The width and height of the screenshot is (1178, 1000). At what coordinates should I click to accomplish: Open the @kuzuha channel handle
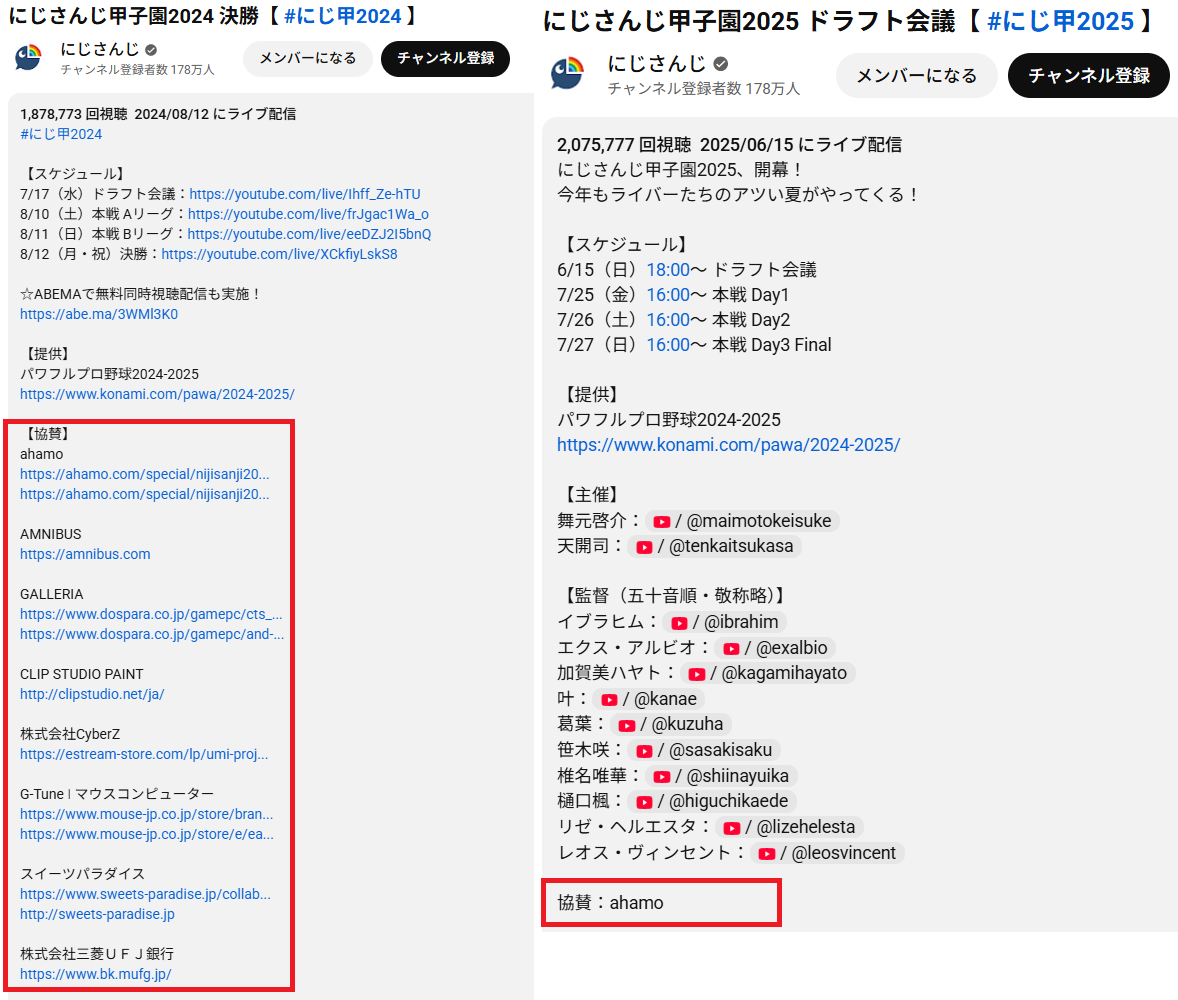687,724
